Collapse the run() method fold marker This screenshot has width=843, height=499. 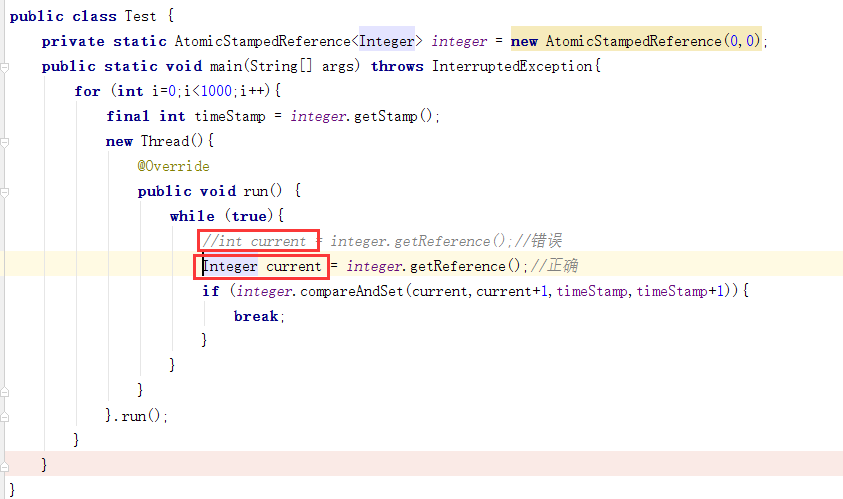[4, 192]
